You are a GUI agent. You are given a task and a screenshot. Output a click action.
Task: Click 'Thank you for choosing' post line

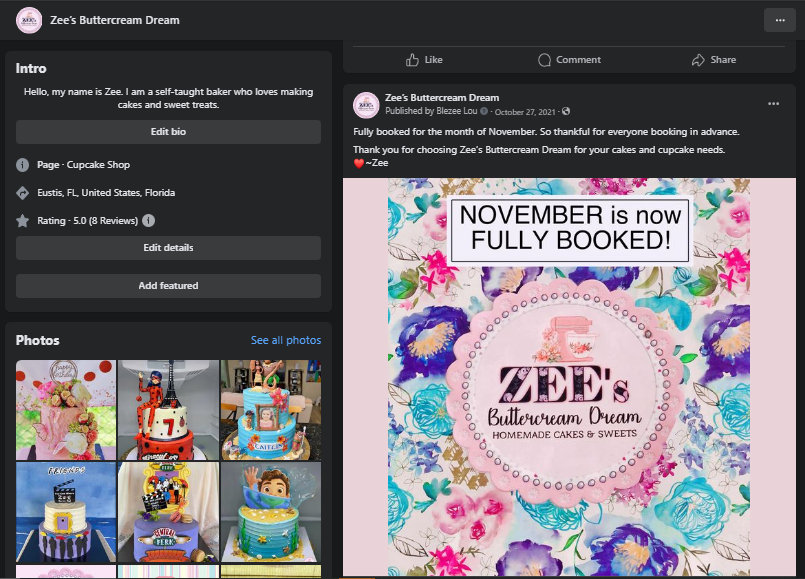[539, 150]
